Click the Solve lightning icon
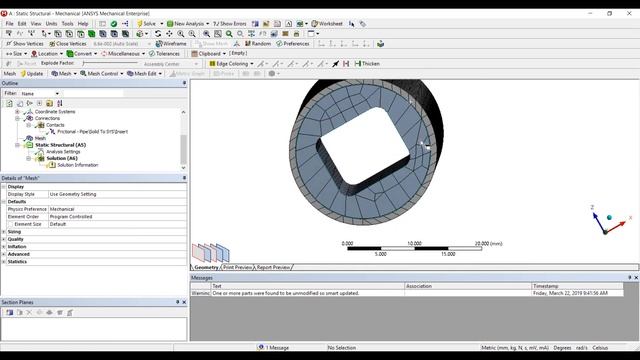The height and width of the screenshot is (360, 640). pos(139,24)
